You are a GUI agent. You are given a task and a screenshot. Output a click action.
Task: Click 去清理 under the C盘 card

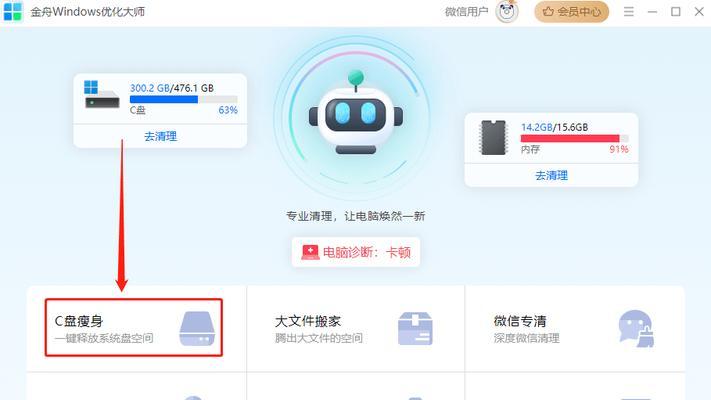[161, 136]
